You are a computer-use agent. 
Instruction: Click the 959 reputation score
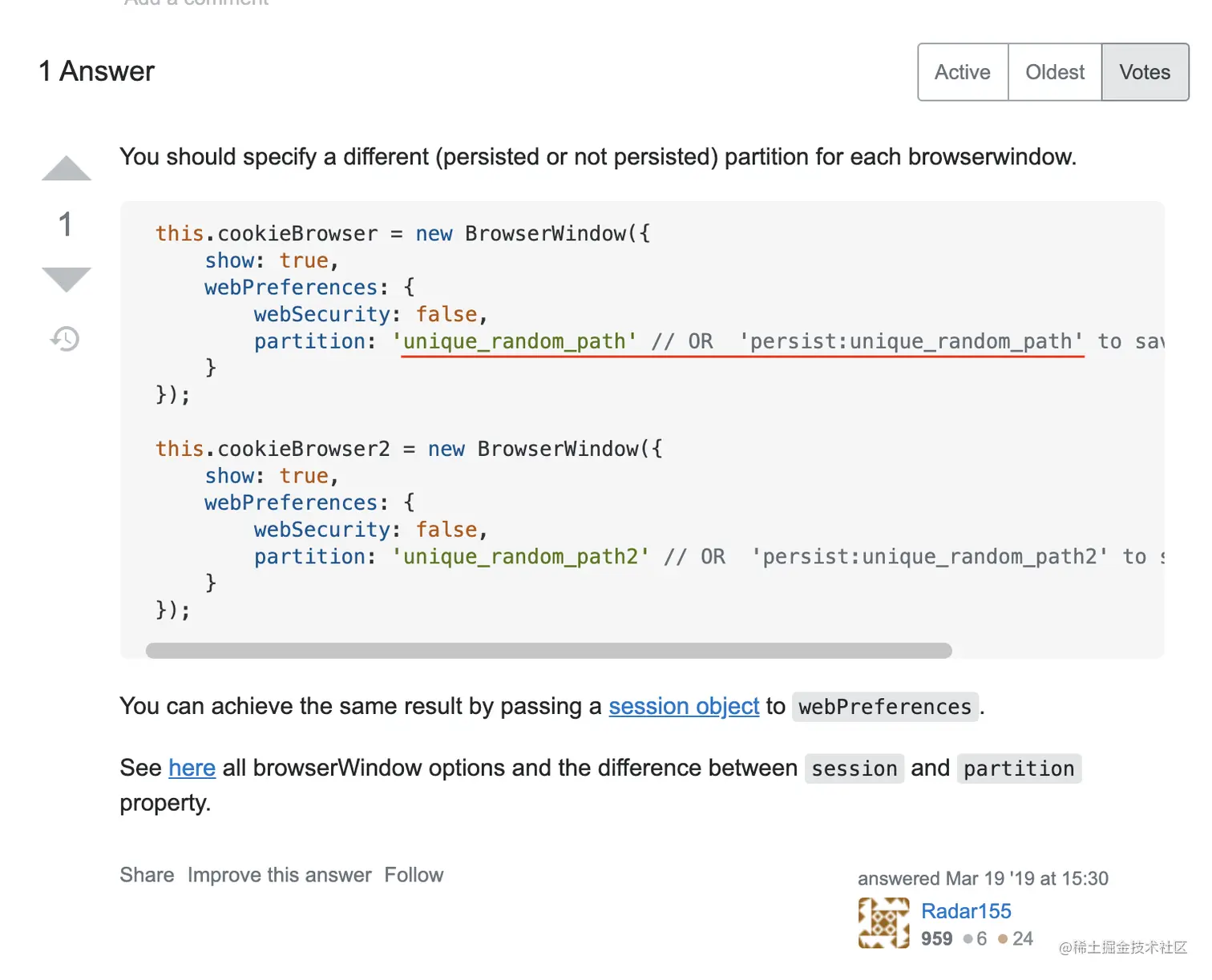[936, 938]
